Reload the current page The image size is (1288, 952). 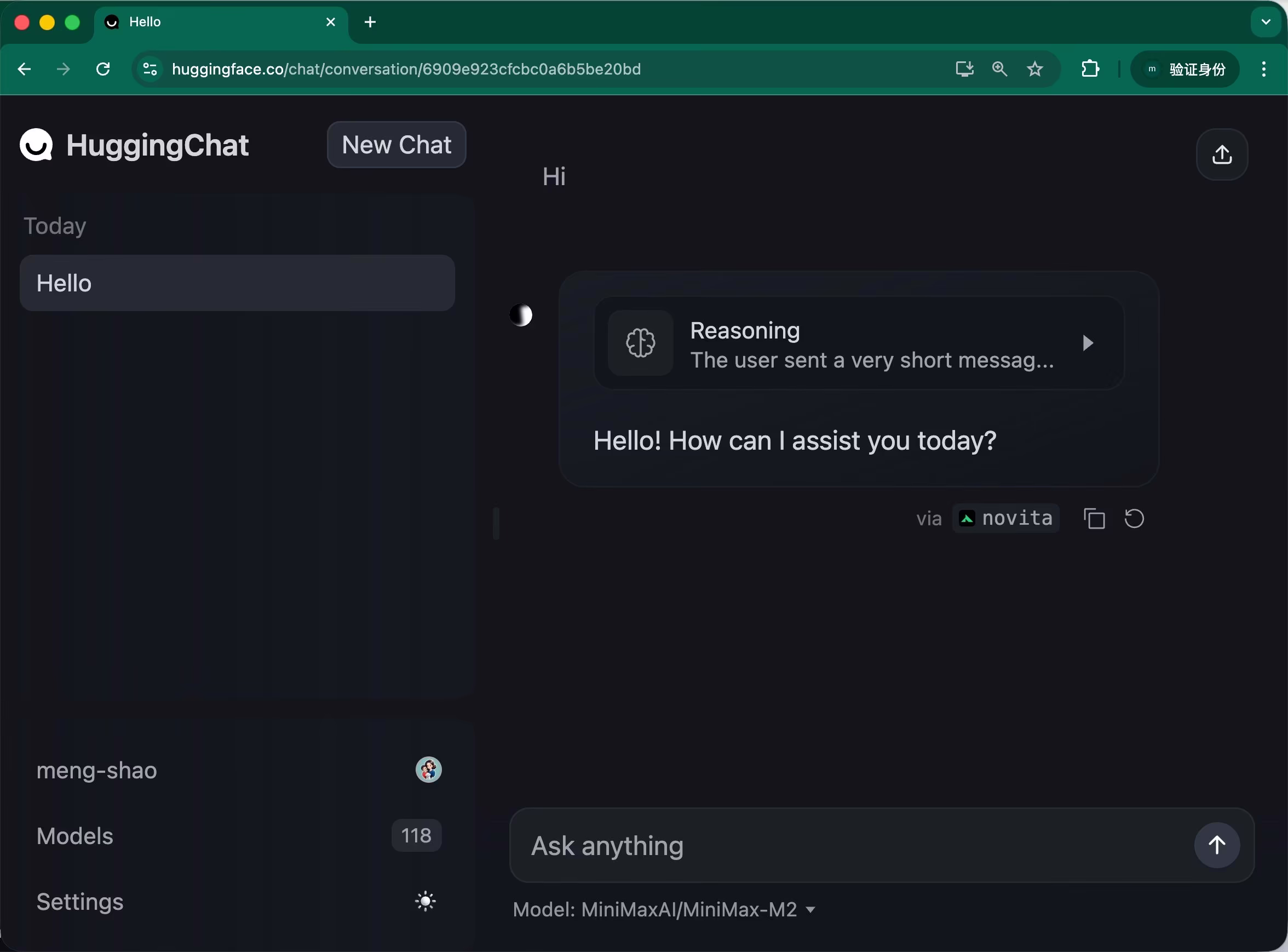(x=103, y=68)
